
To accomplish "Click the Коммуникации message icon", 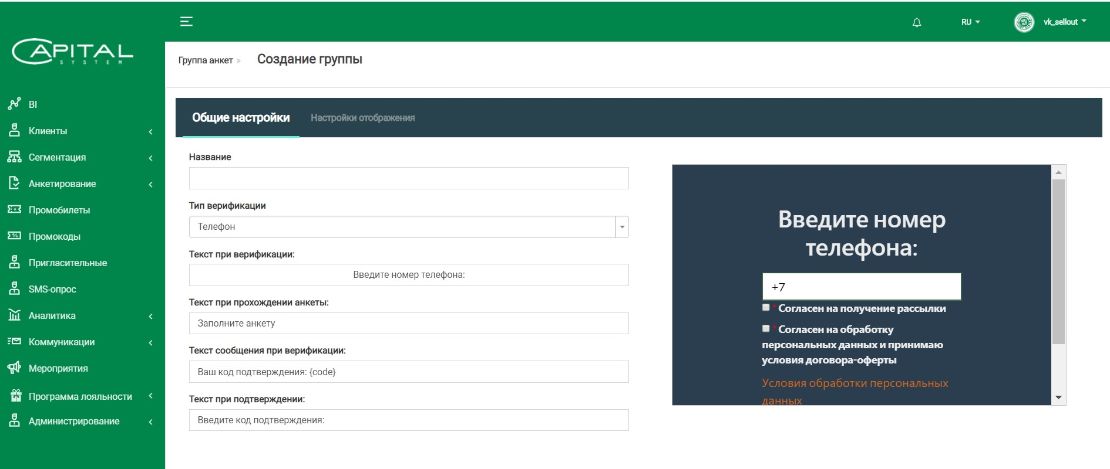I will [x=13, y=342].
